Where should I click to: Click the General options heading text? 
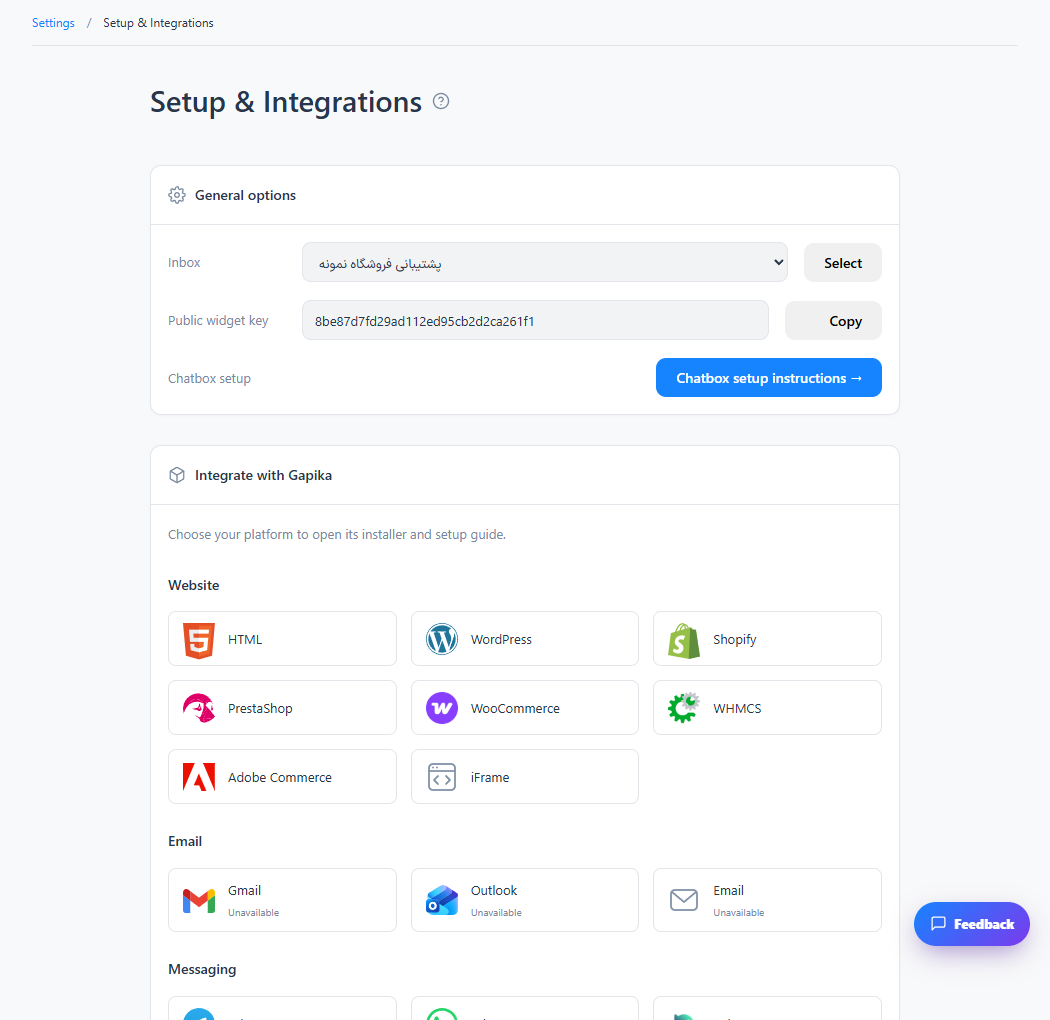[x=245, y=195]
